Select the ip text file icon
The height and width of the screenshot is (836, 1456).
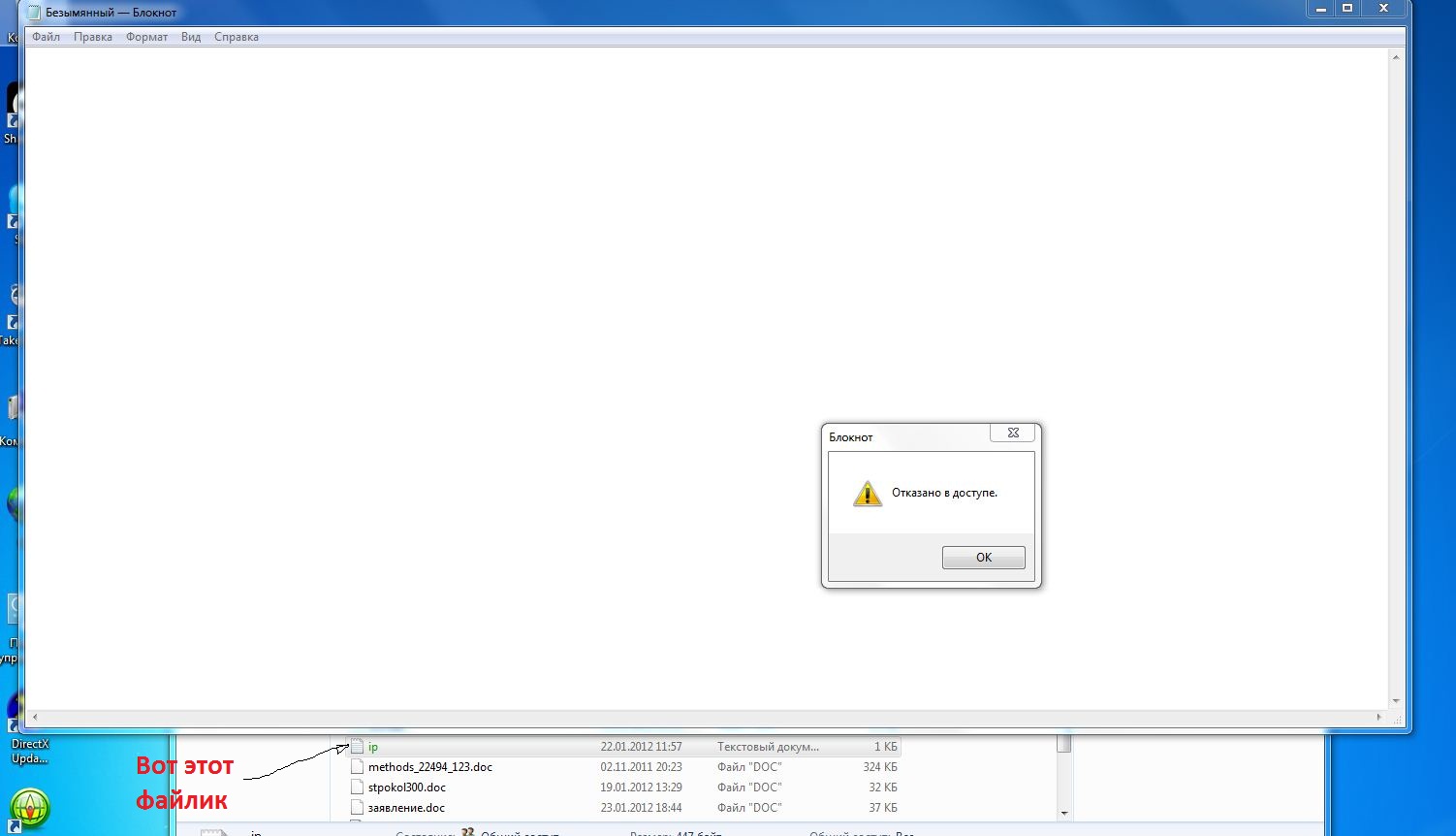357,747
